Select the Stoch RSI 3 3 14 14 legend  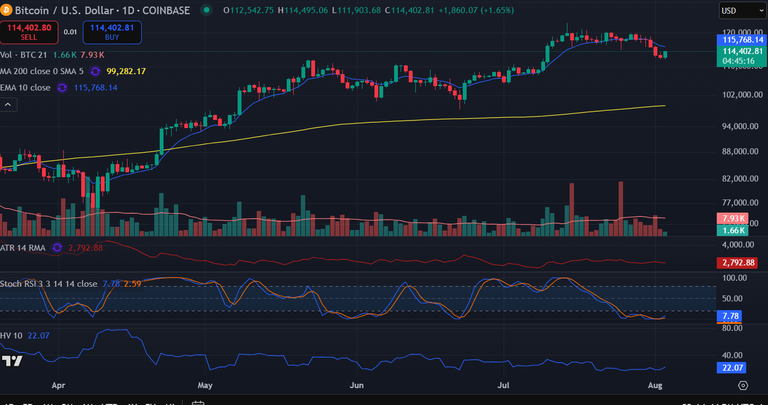pos(48,284)
